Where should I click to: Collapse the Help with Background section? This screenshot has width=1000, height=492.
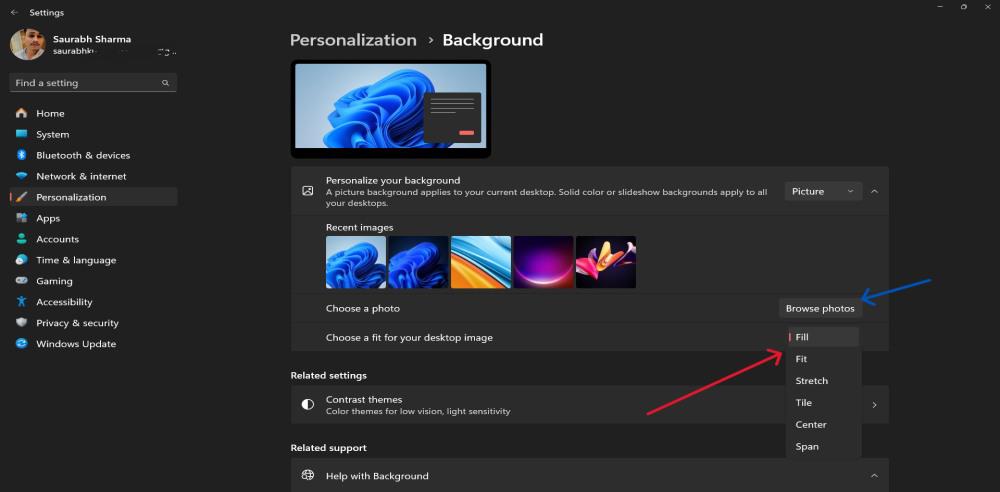(x=874, y=475)
